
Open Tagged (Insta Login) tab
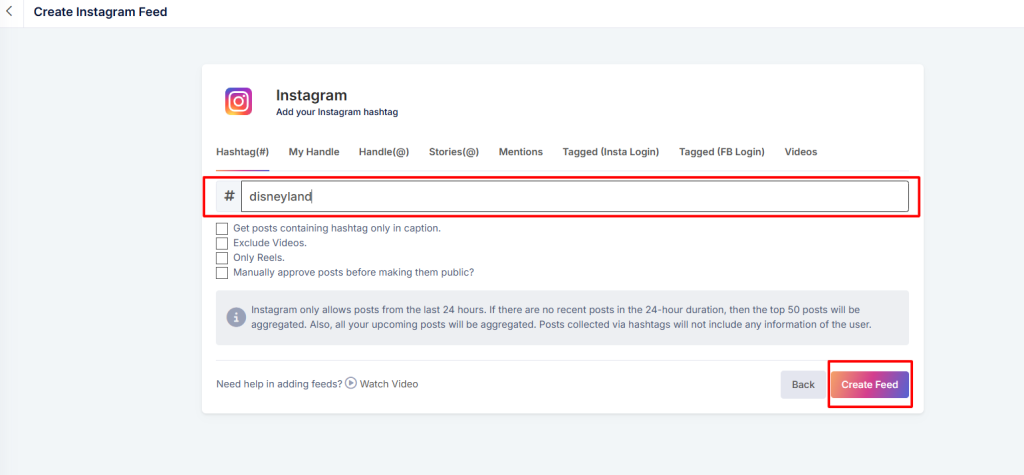610,152
